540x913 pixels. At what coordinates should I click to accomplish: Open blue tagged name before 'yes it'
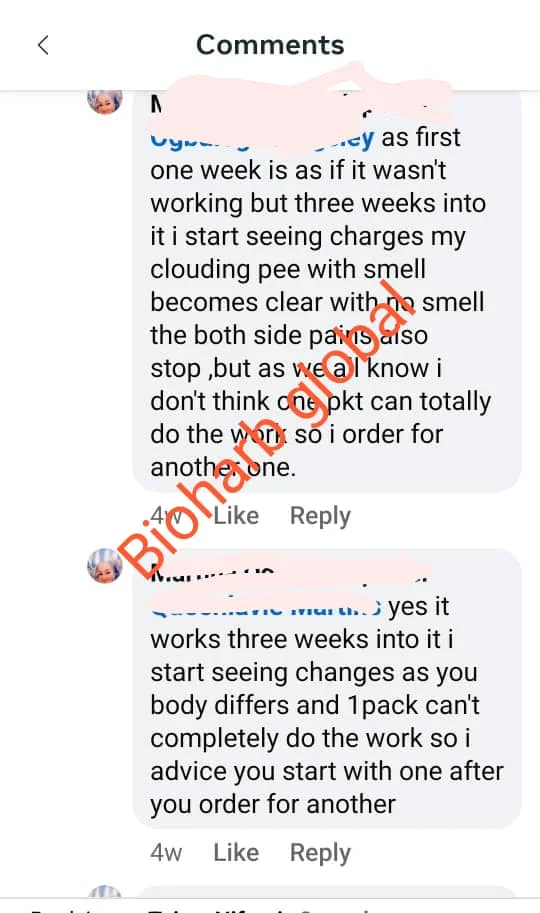(266, 606)
